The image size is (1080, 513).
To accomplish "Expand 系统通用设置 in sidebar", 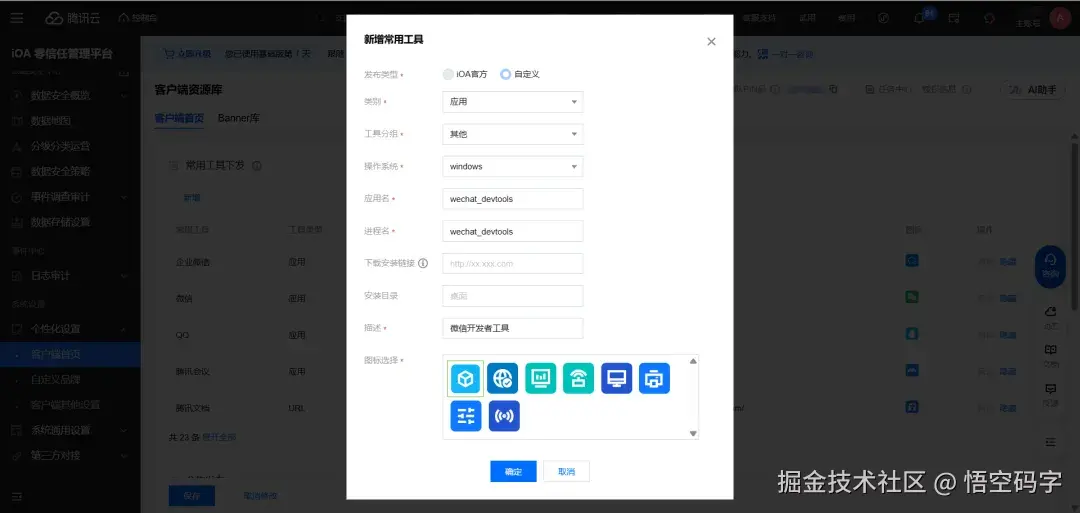I will (x=70, y=430).
